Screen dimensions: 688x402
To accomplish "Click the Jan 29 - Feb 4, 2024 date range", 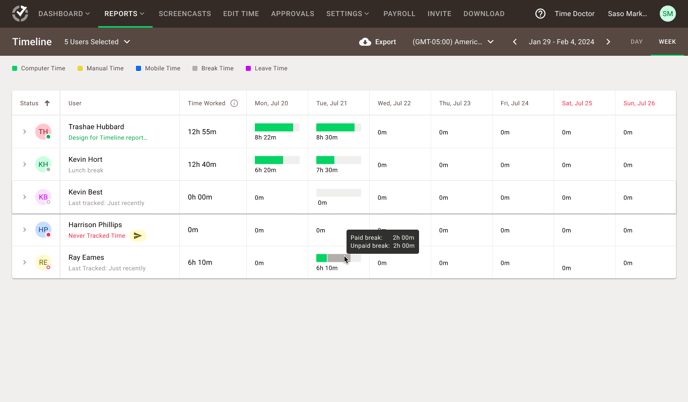I will (561, 42).
